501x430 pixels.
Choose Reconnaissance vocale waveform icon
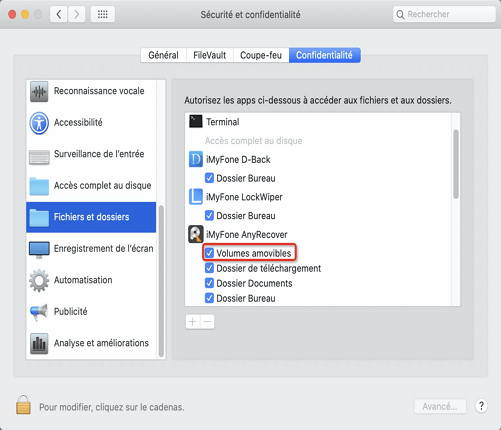pos(39,91)
